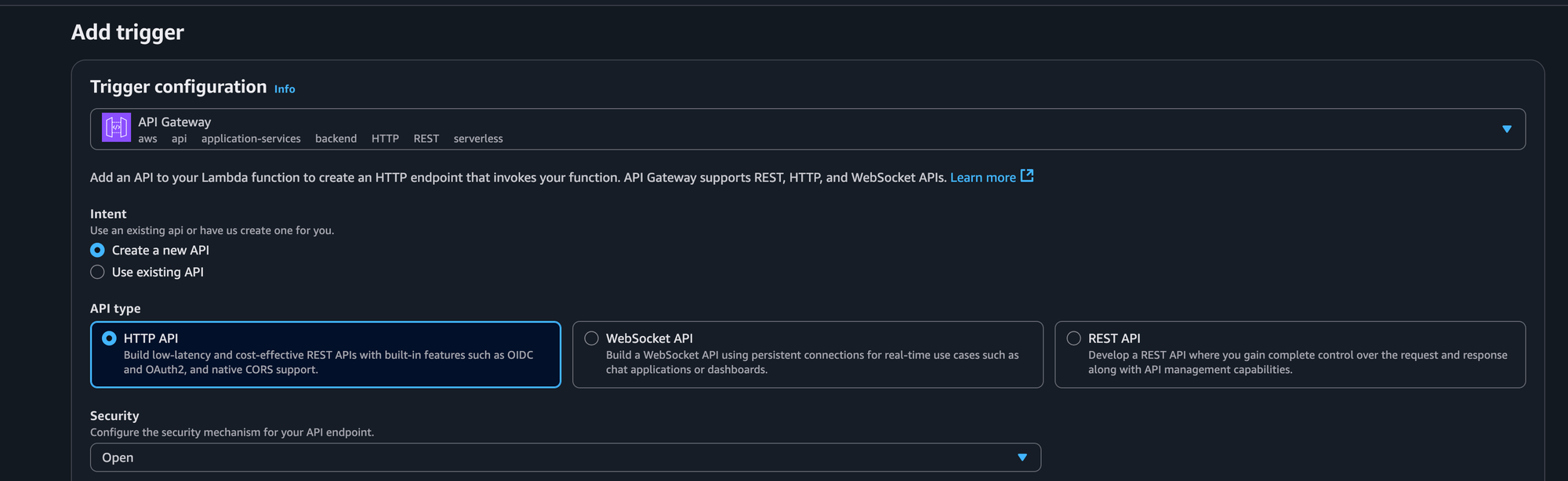The width and height of the screenshot is (1568, 481).
Task: Open the Security dropdown arrow
Action: tap(1022, 457)
